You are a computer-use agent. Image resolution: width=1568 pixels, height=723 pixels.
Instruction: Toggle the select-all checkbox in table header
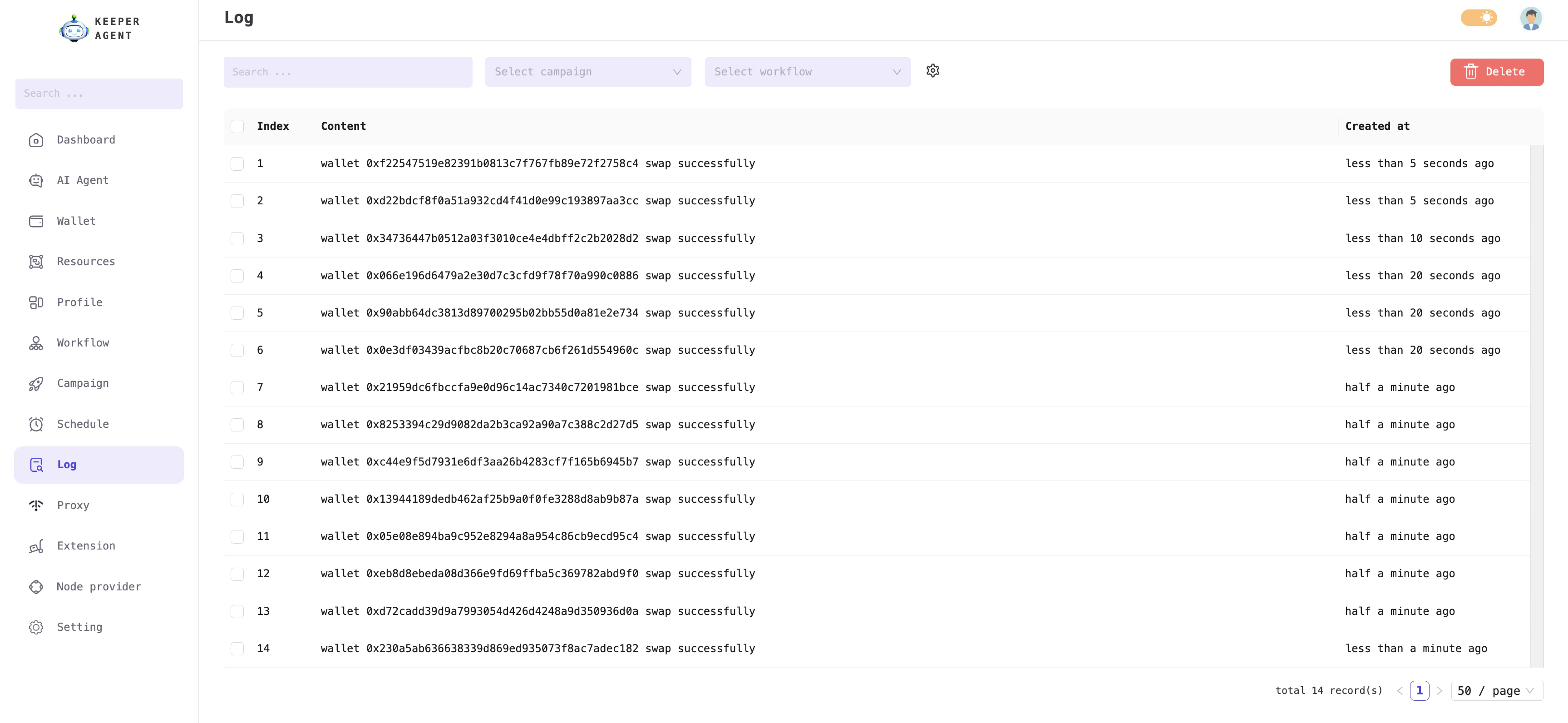tap(237, 126)
